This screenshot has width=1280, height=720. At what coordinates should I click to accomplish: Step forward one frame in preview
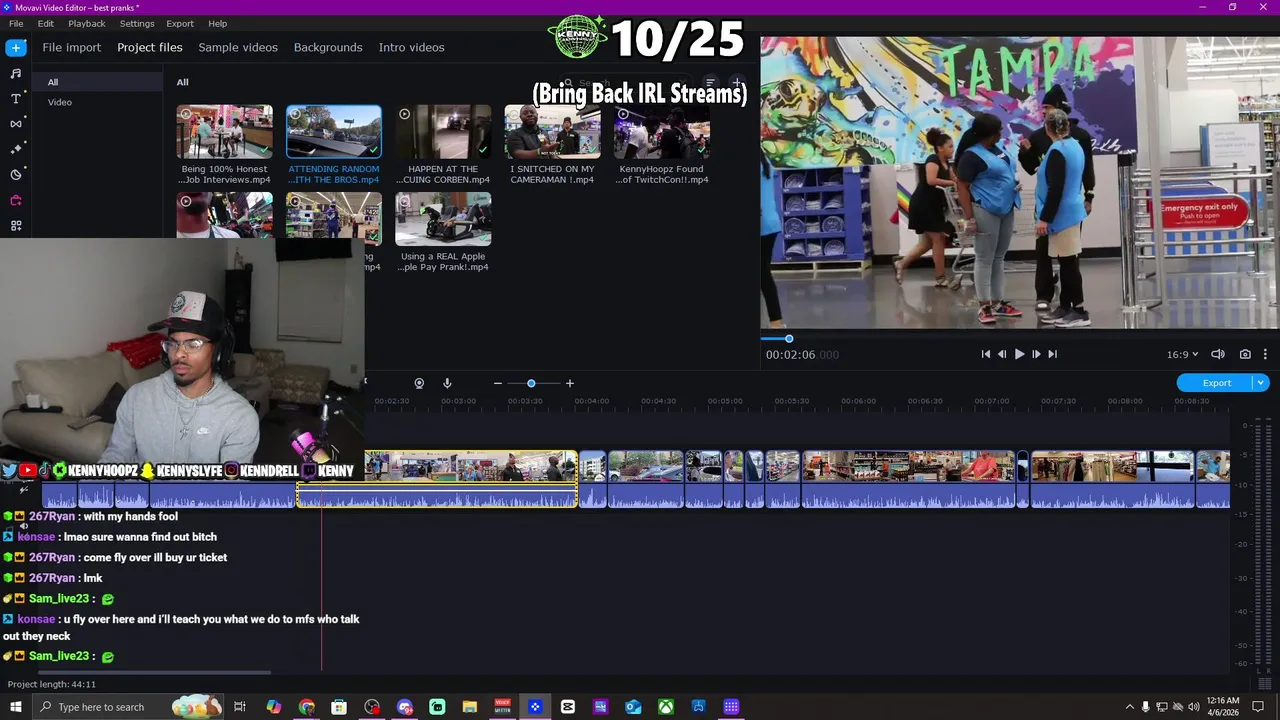(1036, 354)
